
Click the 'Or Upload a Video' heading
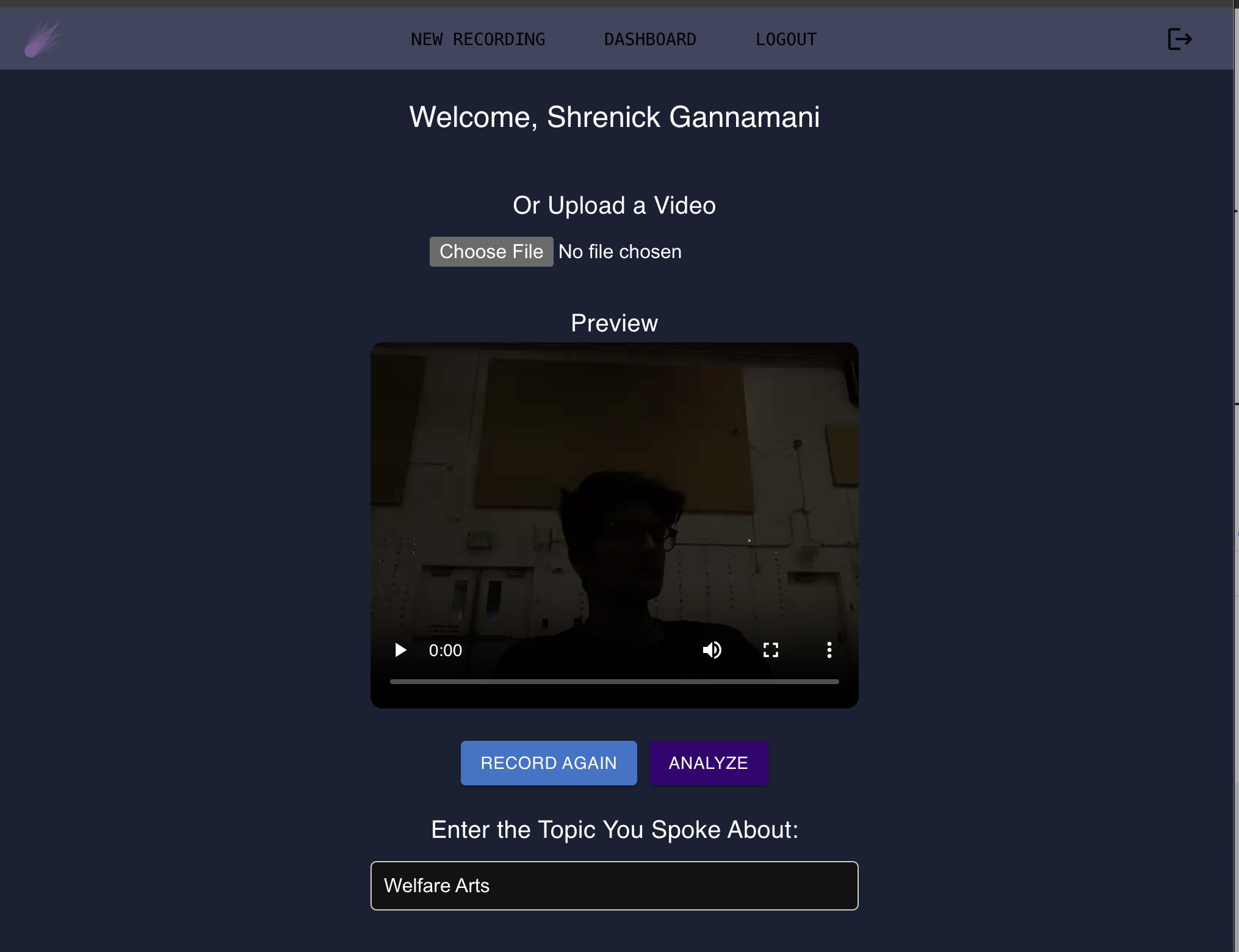point(614,205)
